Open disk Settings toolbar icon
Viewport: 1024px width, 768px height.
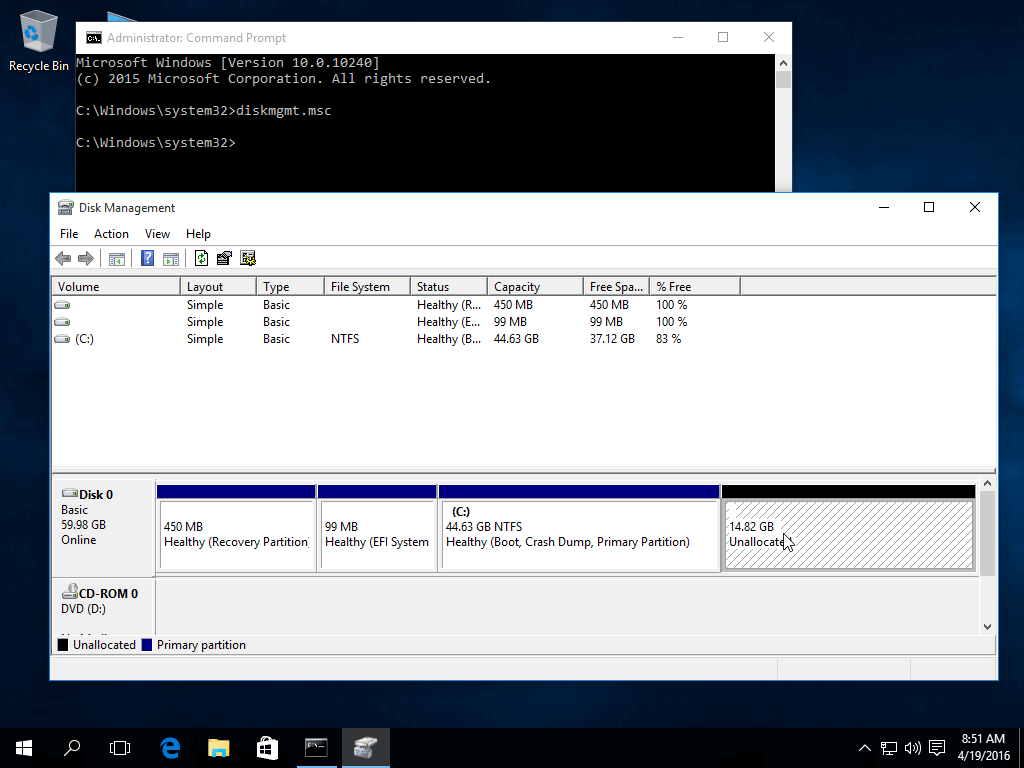[248, 258]
